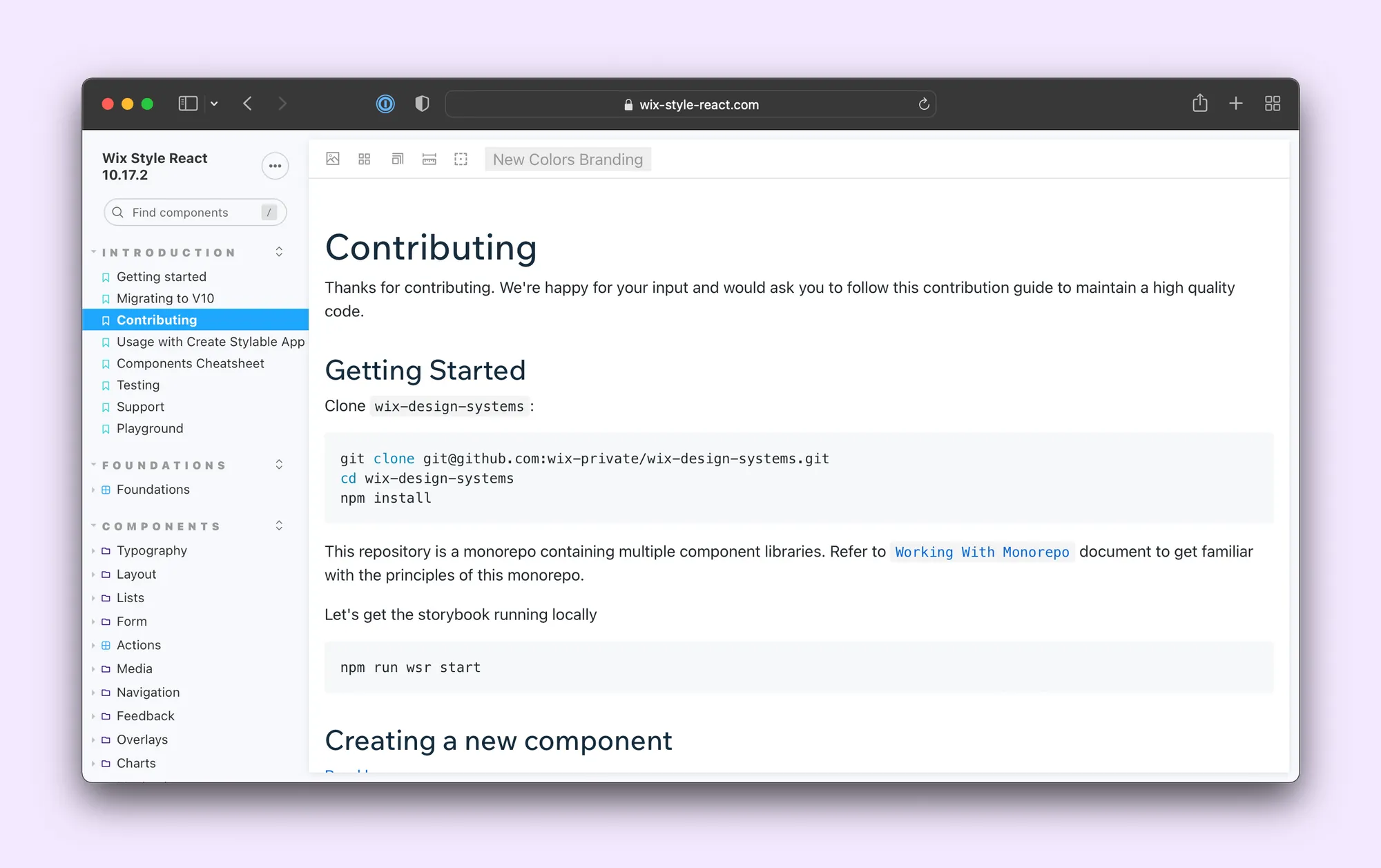Viewport: 1381px width, 868px height.
Task: Expand the Typography folder
Action: pos(151,550)
